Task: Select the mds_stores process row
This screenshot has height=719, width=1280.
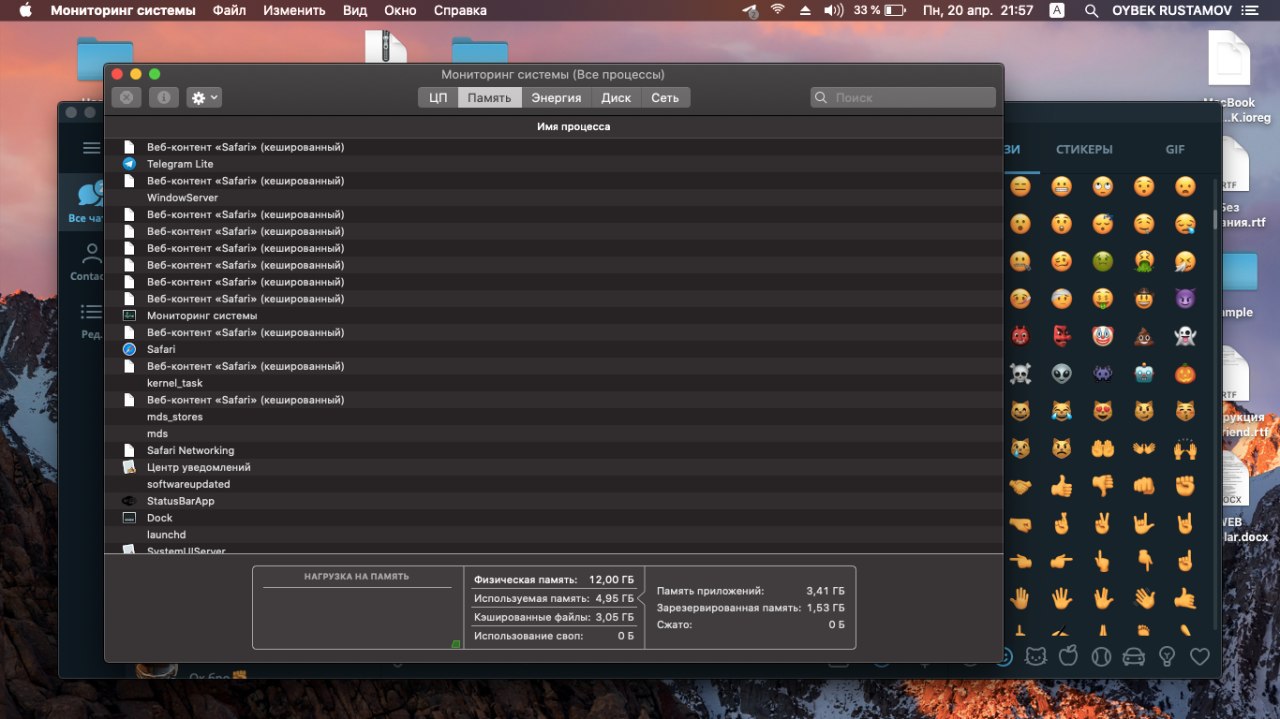Action: [x=554, y=417]
